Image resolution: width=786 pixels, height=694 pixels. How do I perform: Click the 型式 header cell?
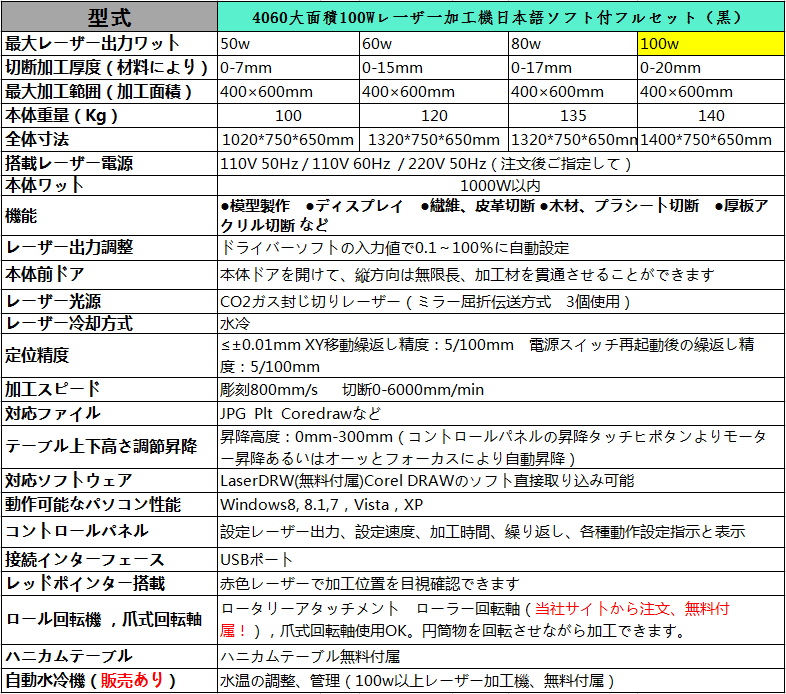click(x=109, y=18)
